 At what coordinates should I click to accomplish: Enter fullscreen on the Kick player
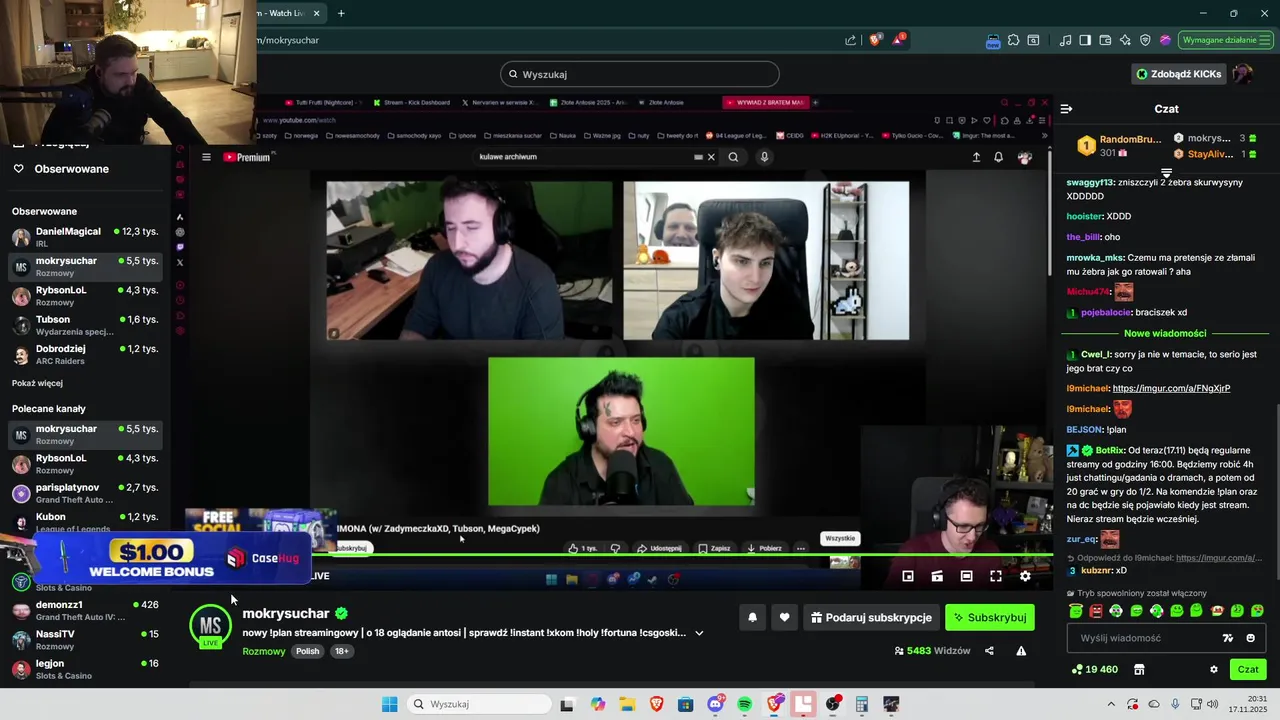996,576
